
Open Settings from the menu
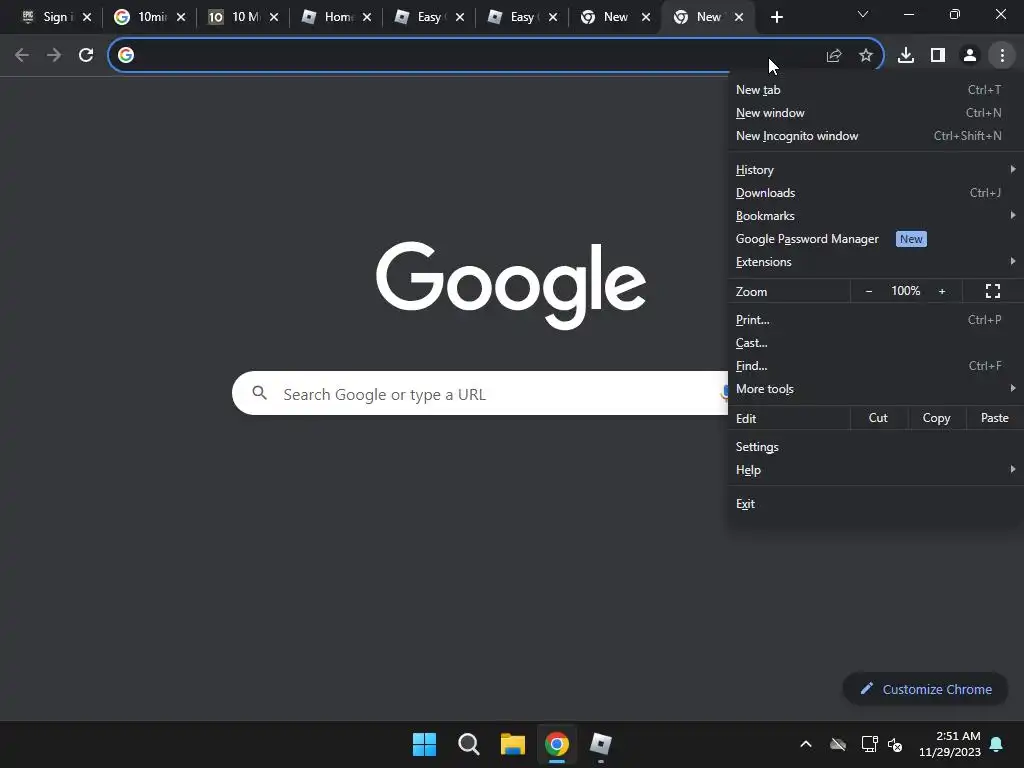click(875, 447)
